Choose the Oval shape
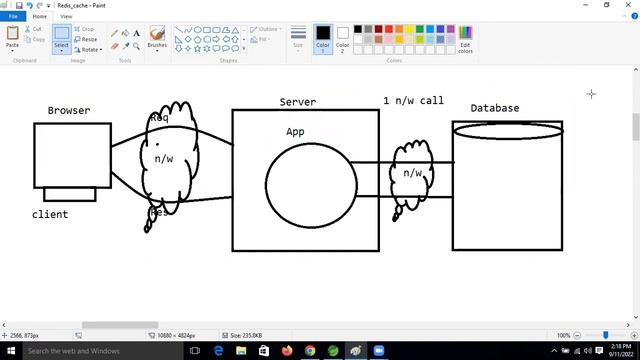The image size is (640, 360). [x=197, y=30]
